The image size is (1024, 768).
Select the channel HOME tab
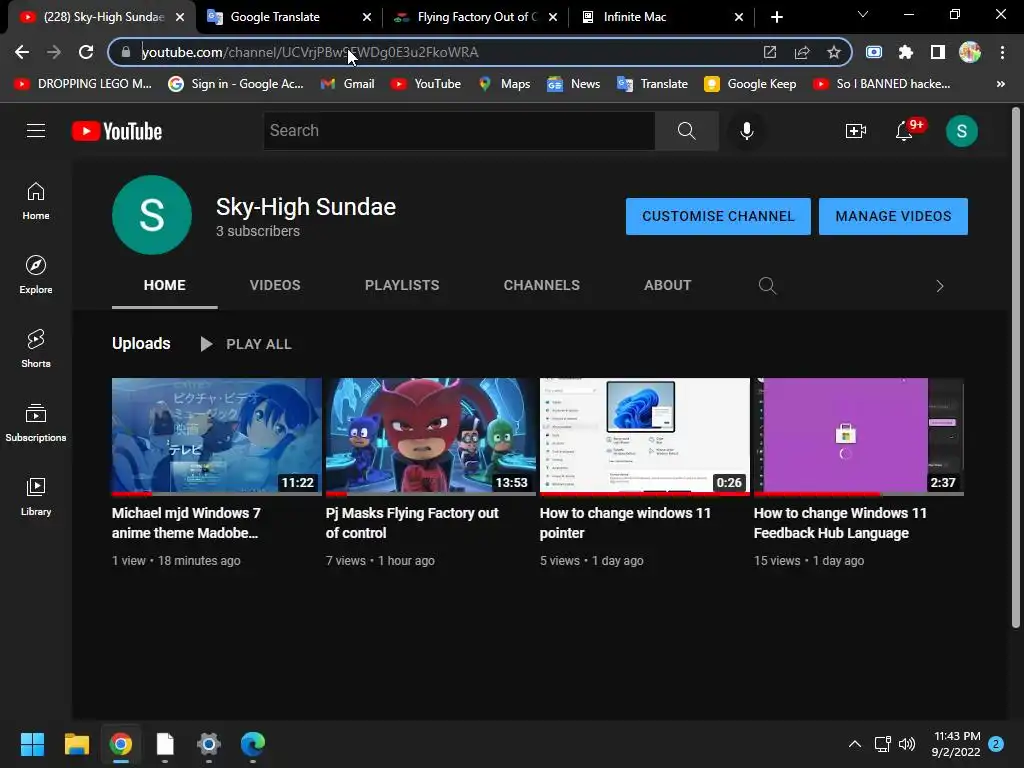point(165,285)
